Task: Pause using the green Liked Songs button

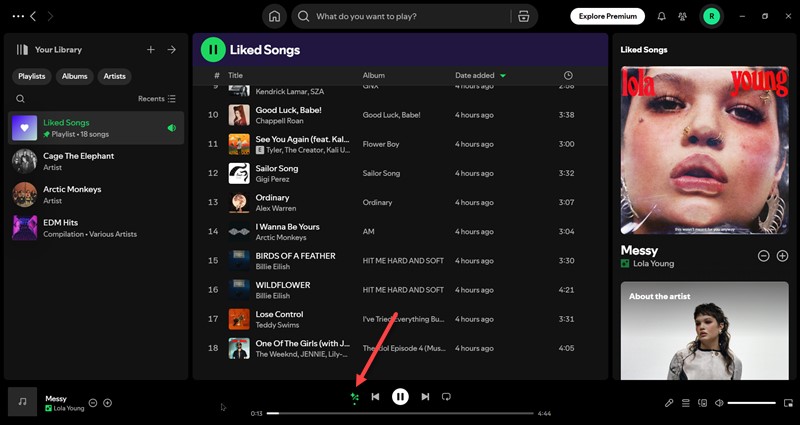Action: tap(213, 49)
